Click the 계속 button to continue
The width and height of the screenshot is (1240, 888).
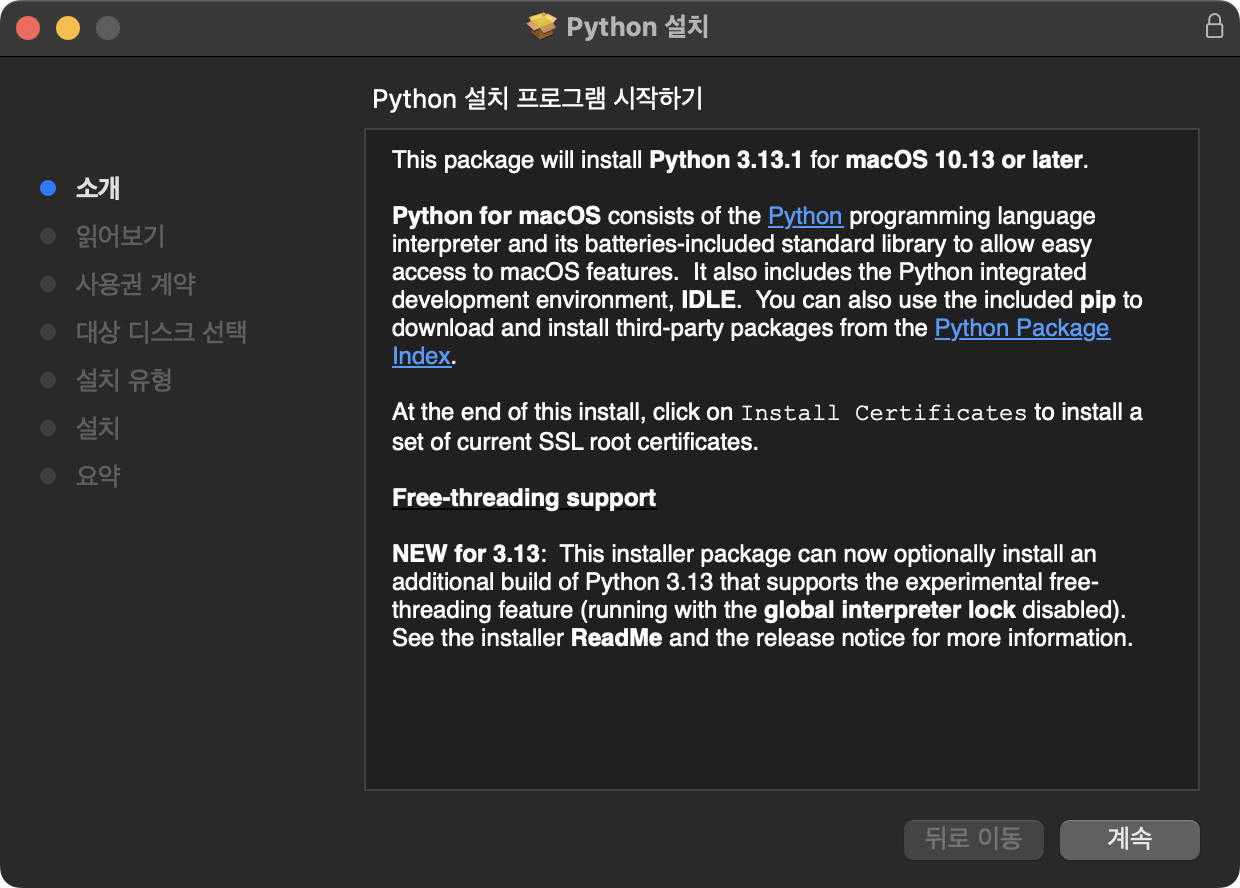(x=1129, y=839)
